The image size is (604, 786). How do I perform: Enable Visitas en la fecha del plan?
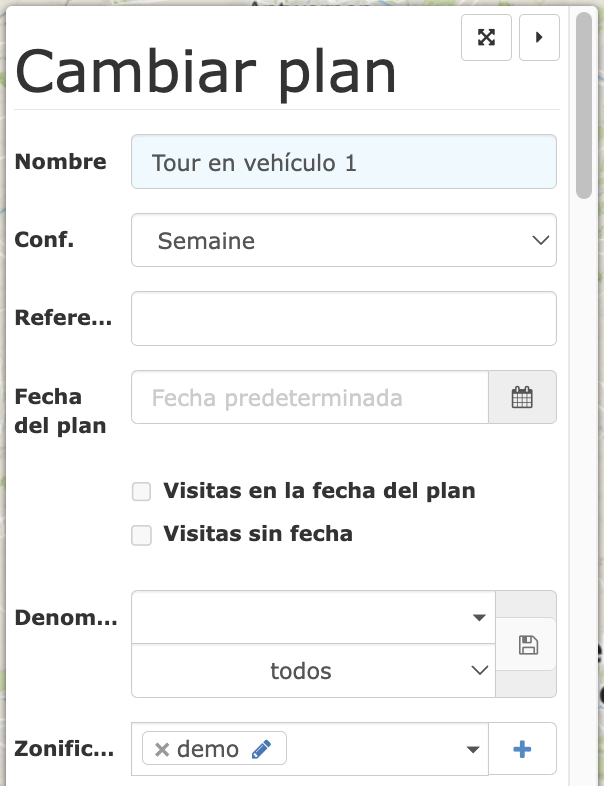coord(142,492)
